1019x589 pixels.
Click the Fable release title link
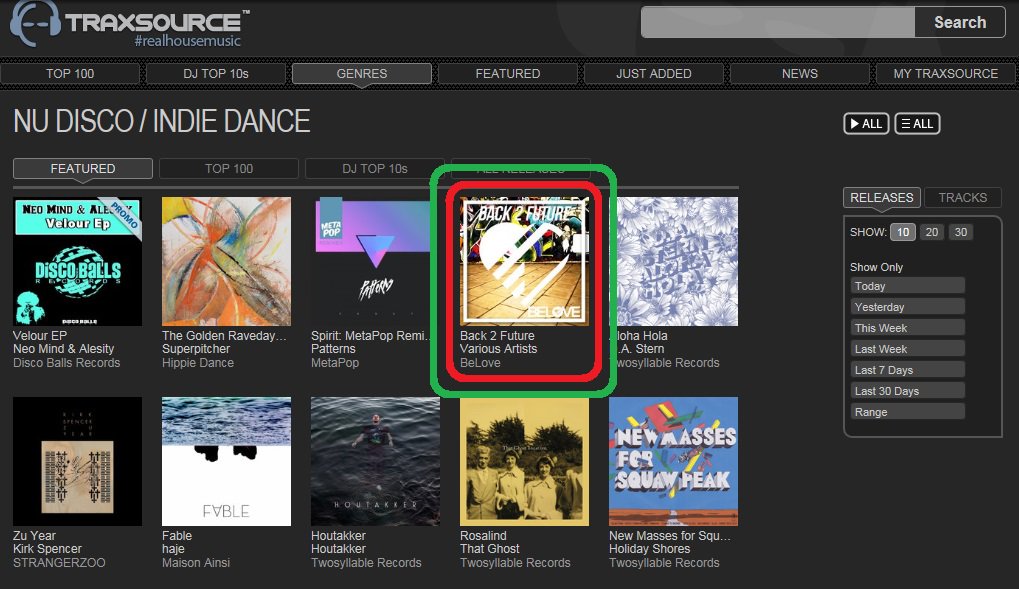tap(177, 536)
